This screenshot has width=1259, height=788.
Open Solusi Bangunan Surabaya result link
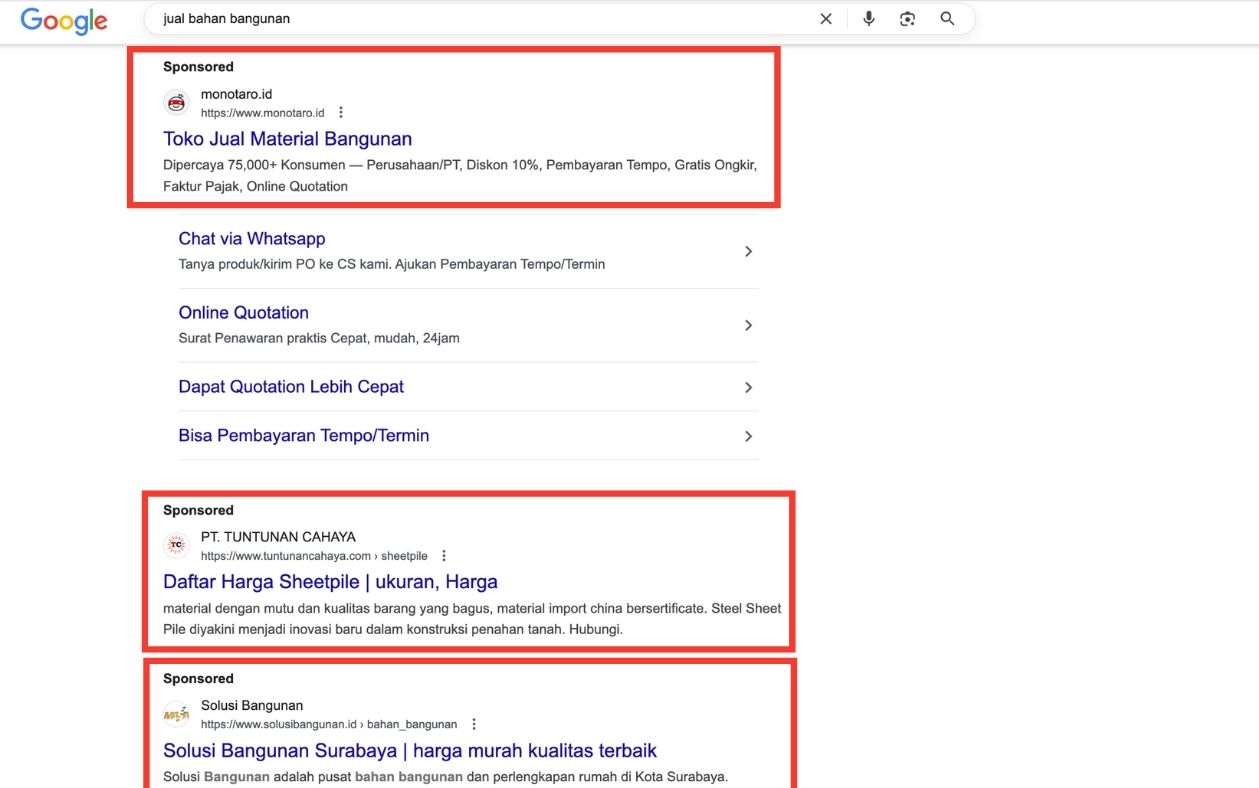pyautogui.click(x=410, y=750)
